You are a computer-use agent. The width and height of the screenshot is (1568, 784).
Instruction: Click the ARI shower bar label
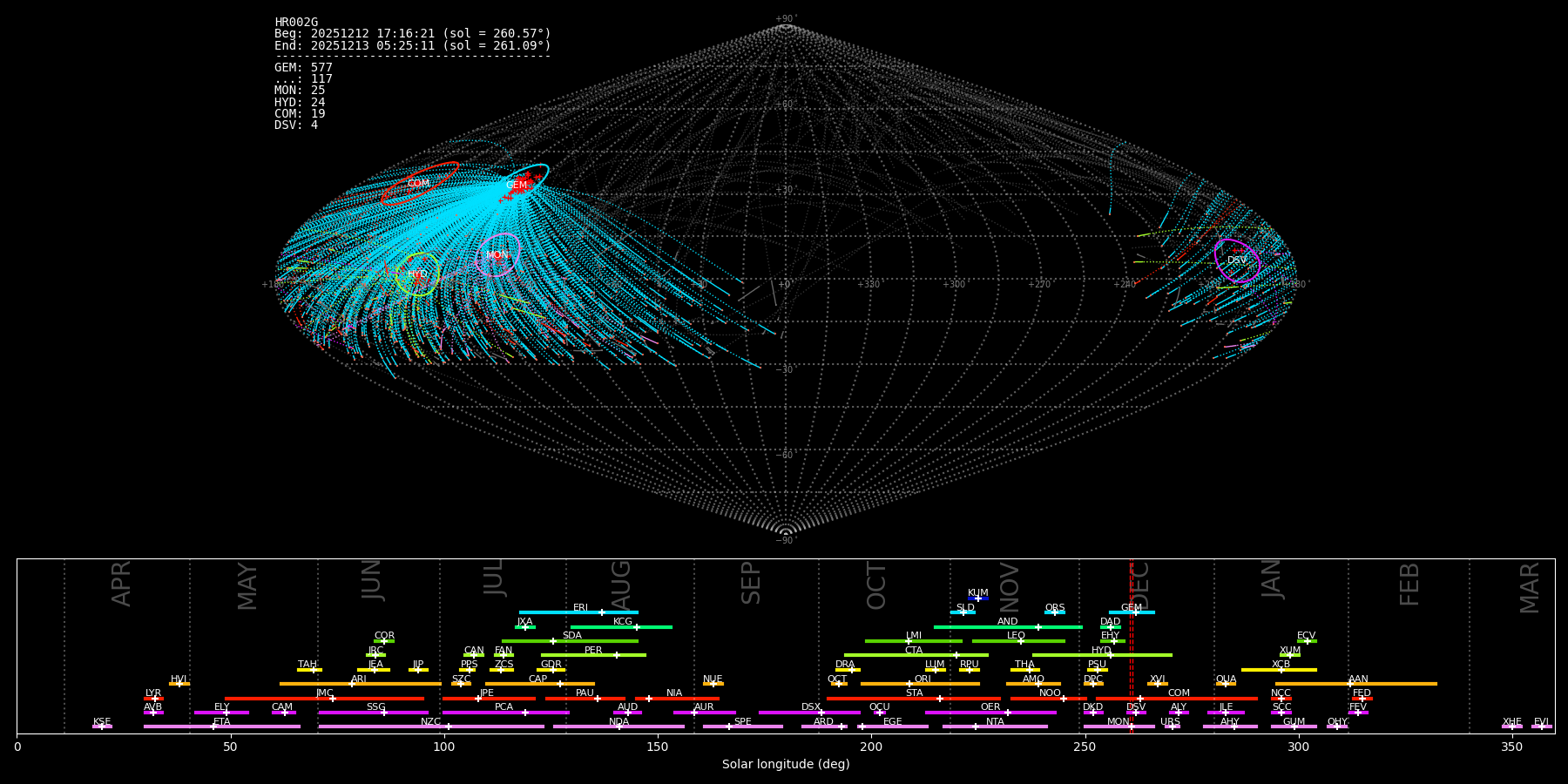point(359,679)
